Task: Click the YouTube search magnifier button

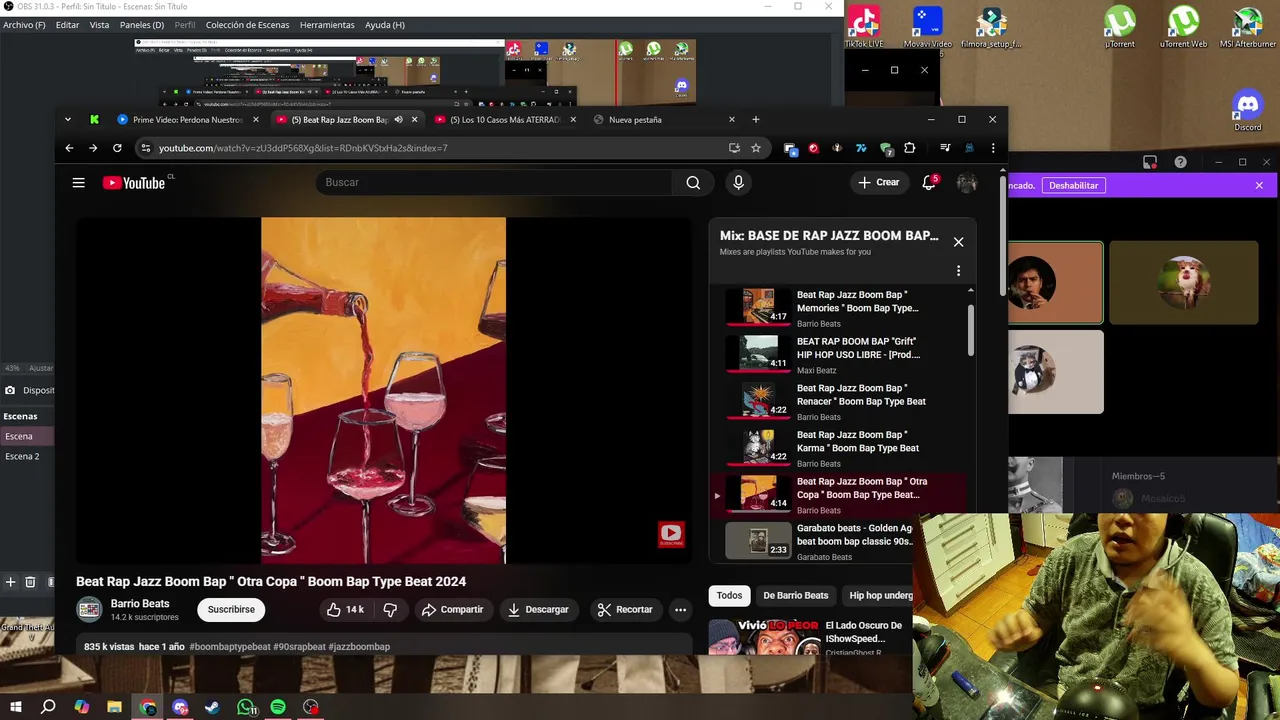Action: [x=693, y=182]
